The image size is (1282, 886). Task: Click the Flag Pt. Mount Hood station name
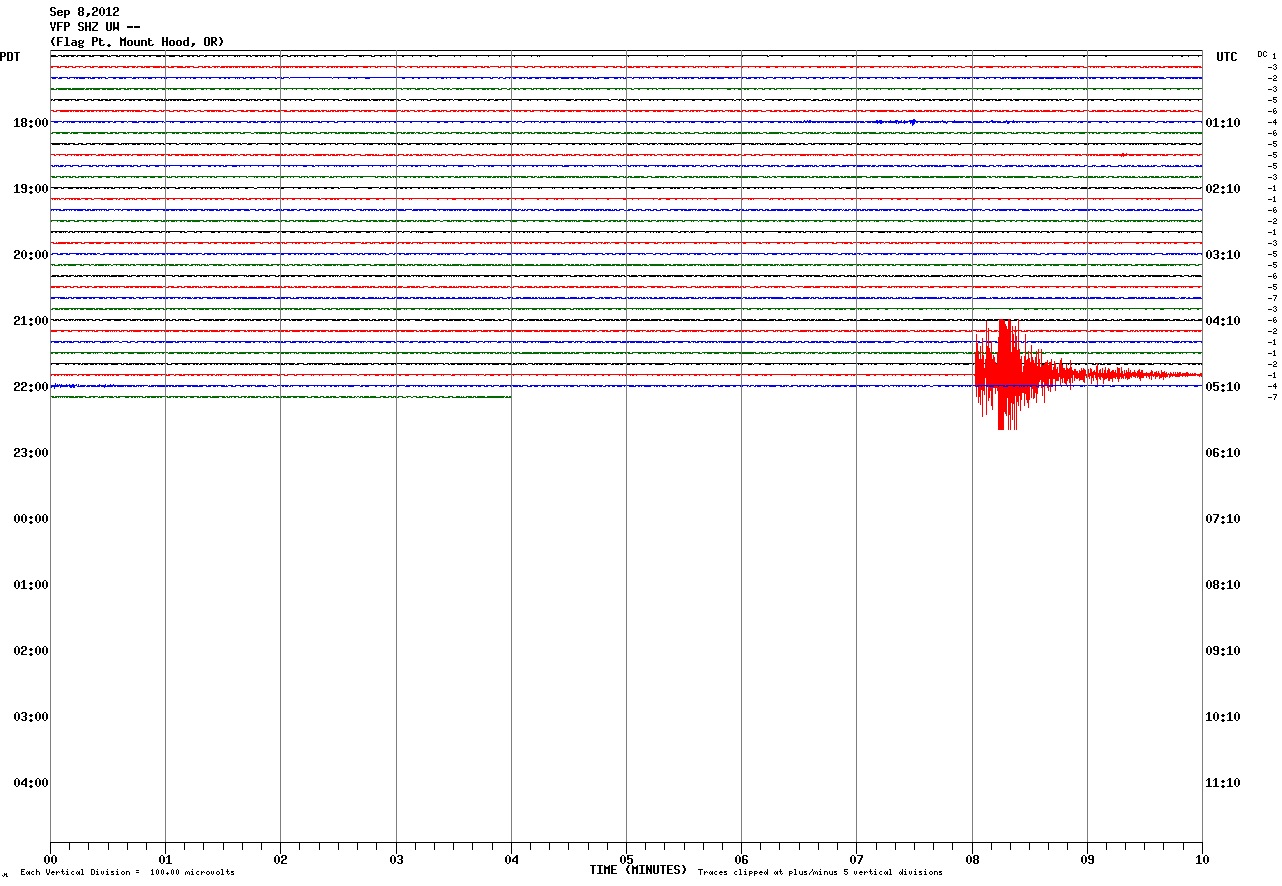(x=137, y=42)
